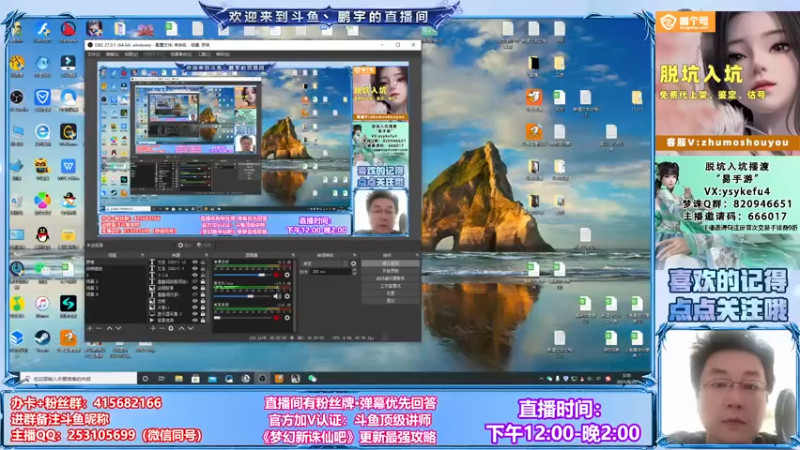Open the Steam desktop icon
Screen dimensions: 800x450
click(42, 340)
